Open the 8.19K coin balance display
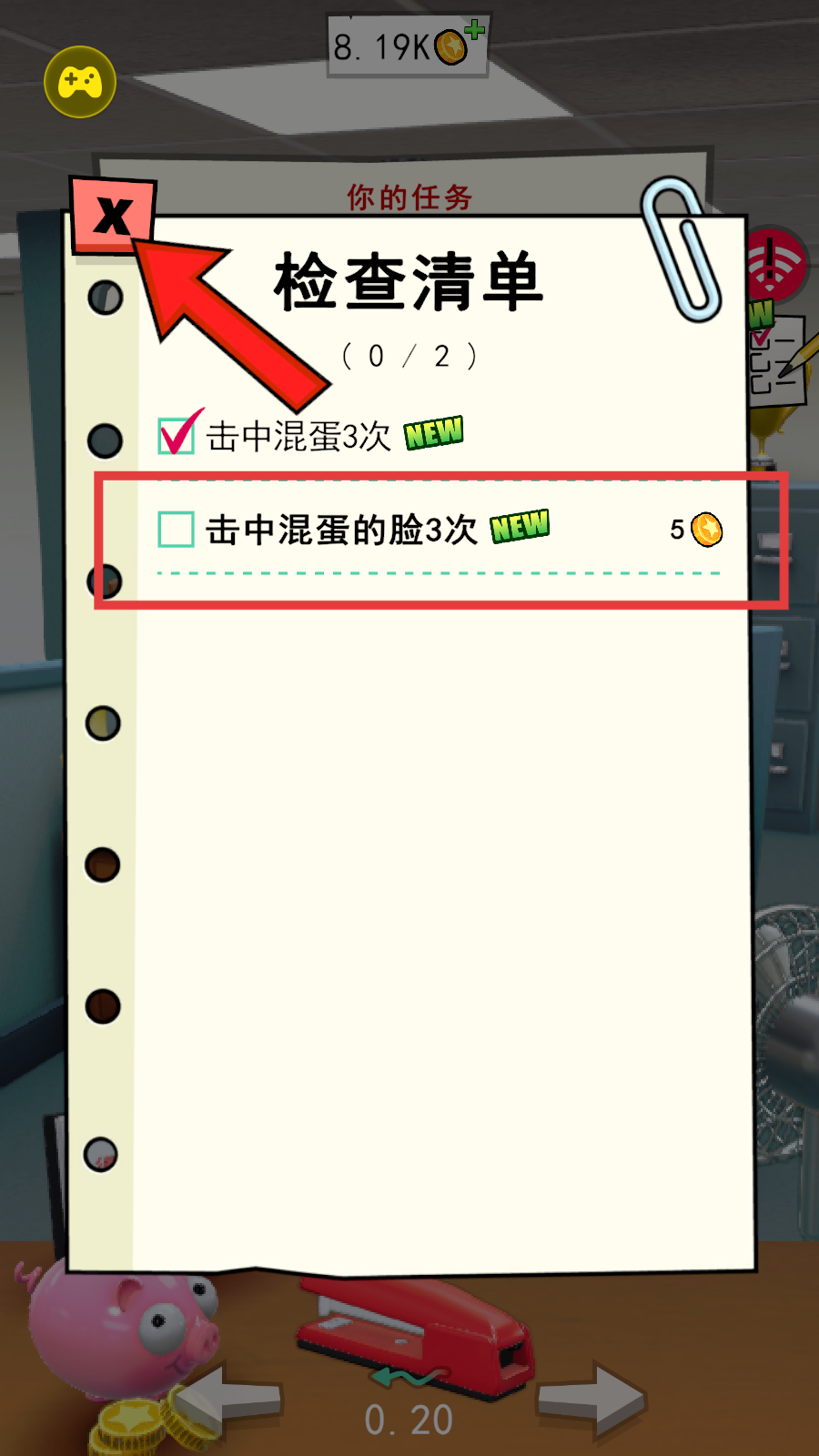Screen dimensions: 819x1456 point(408,45)
